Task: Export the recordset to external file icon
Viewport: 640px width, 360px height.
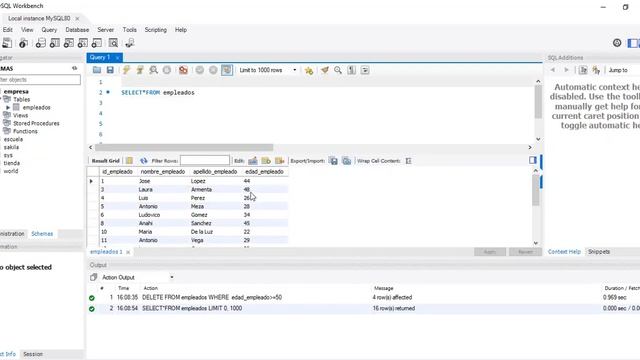Action: click(333, 161)
